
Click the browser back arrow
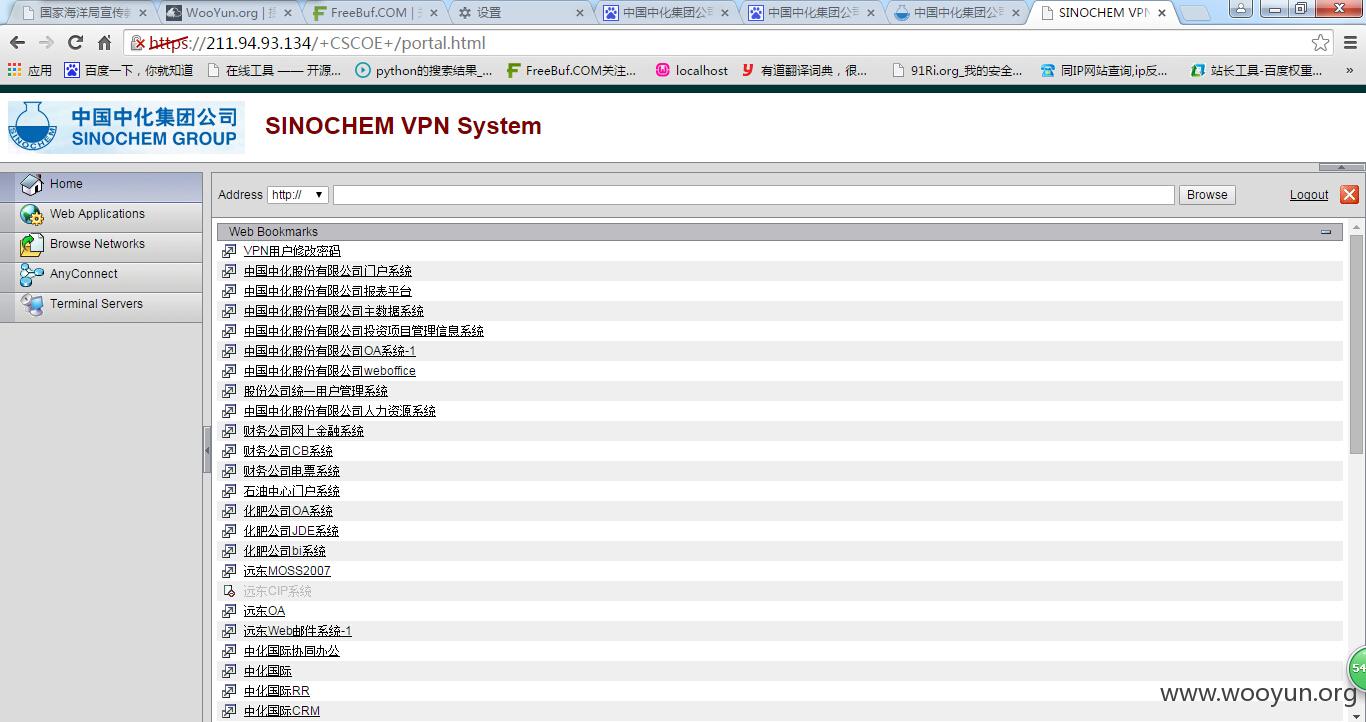click(x=17, y=43)
